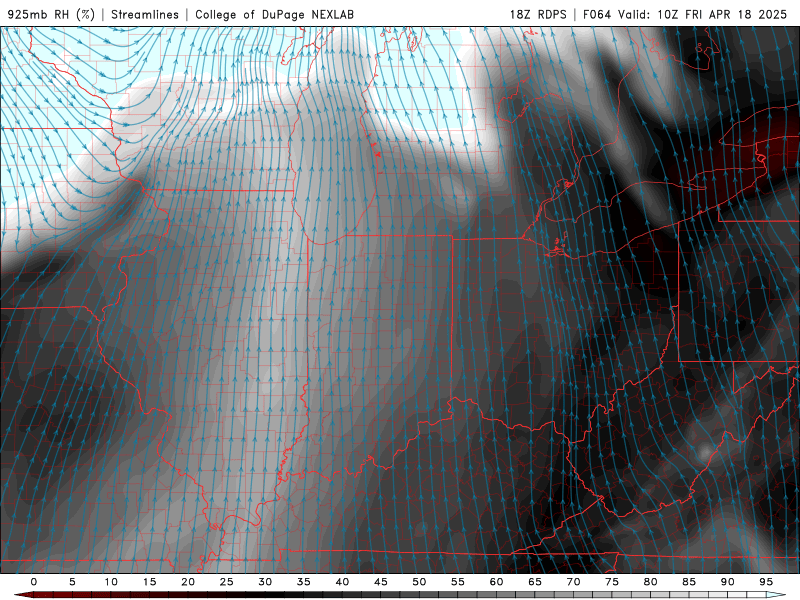
Task: Click the '5' value on the color scale
Action: click(72, 582)
